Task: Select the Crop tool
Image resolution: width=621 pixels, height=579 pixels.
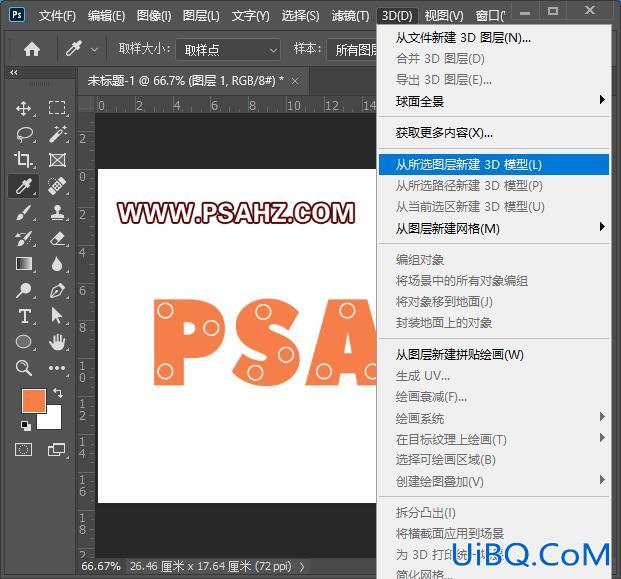Action: coord(24,160)
